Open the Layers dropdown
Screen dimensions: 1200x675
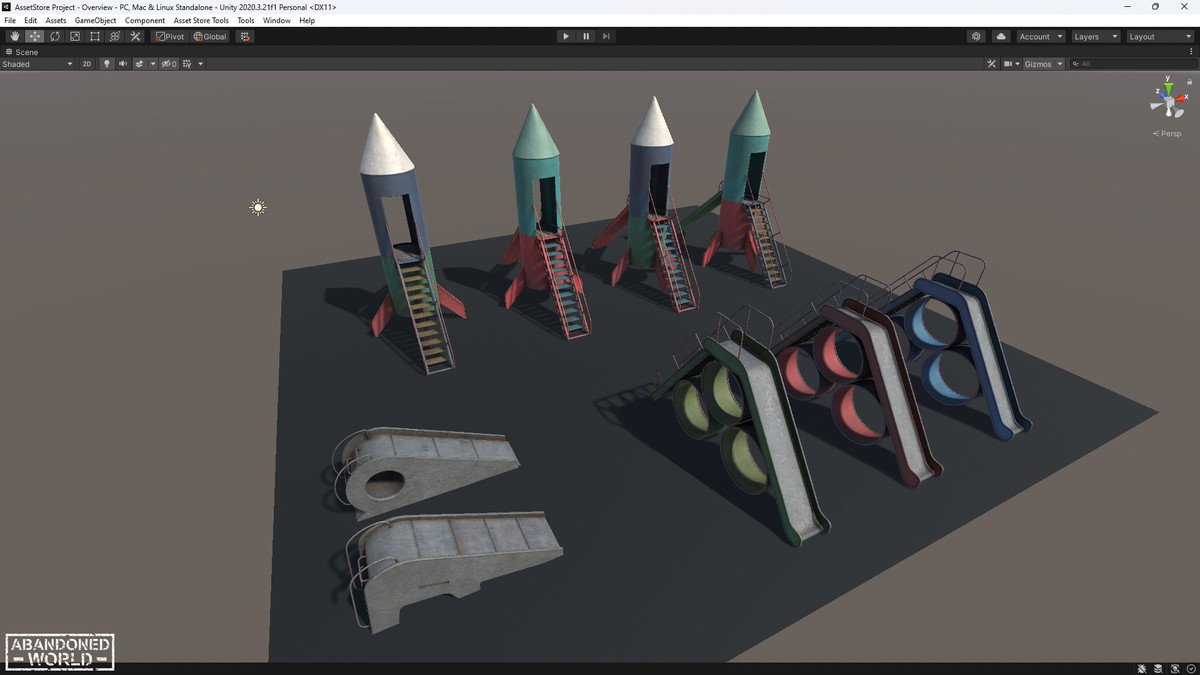pyautogui.click(x=1095, y=36)
